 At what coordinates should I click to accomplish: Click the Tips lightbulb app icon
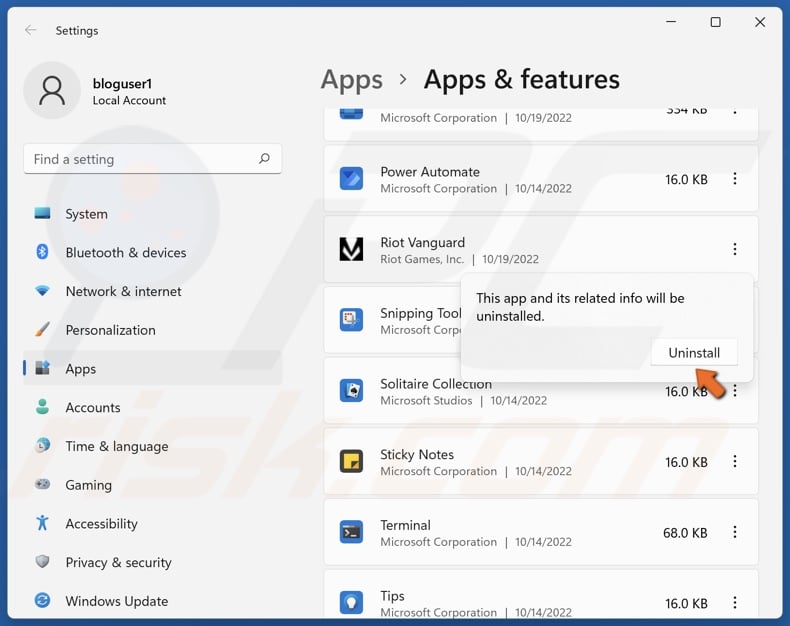coord(351,602)
